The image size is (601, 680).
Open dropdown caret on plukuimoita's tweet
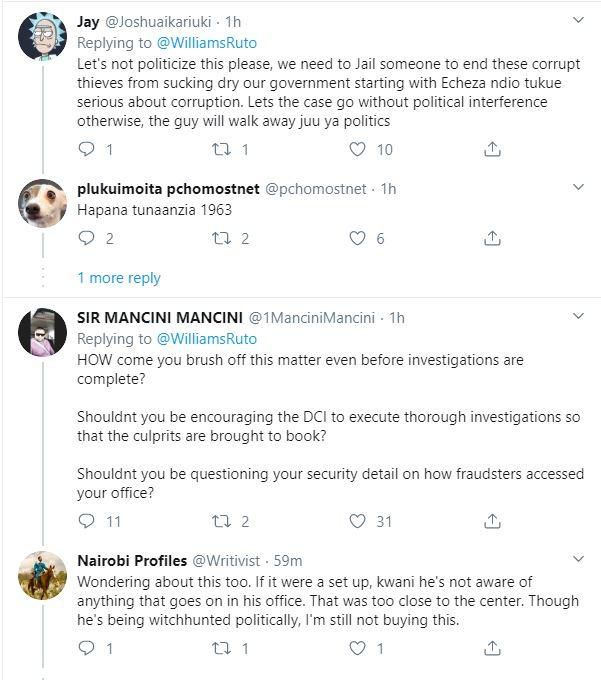point(578,187)
